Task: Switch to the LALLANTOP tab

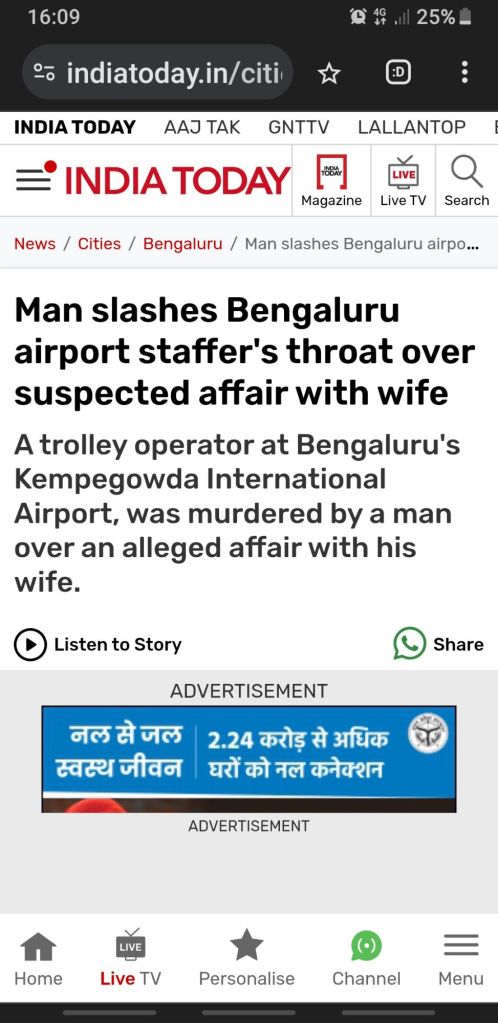Action: click(x=411, y=127)
